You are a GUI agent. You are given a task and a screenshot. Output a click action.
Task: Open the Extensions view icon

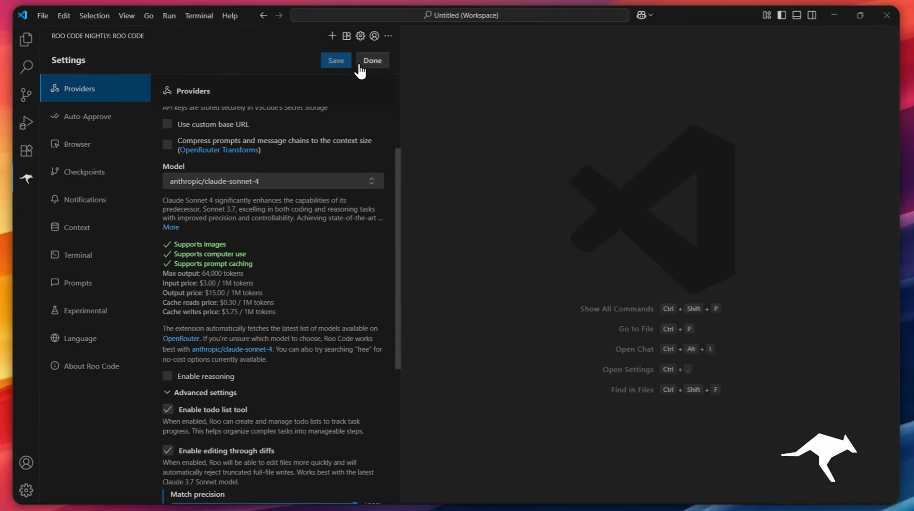coord(26,151)
